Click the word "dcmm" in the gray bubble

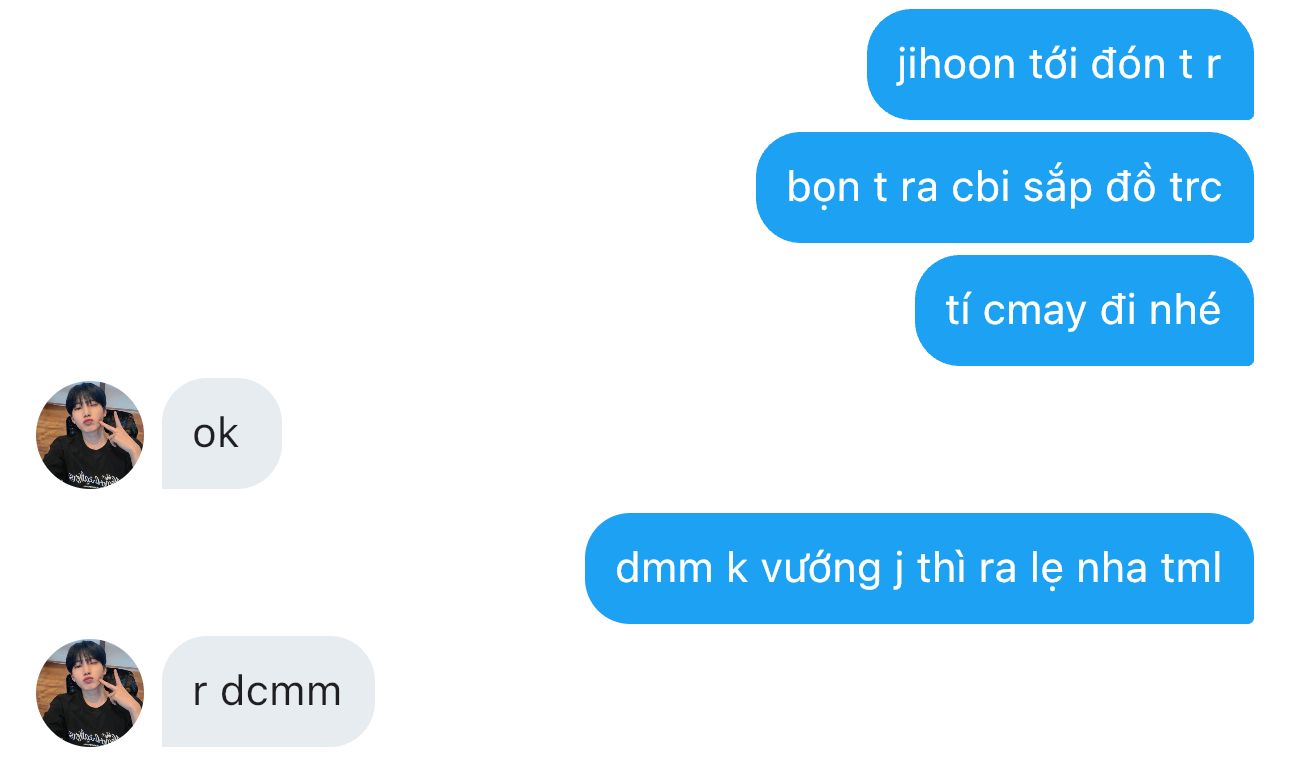pos(281,692)
